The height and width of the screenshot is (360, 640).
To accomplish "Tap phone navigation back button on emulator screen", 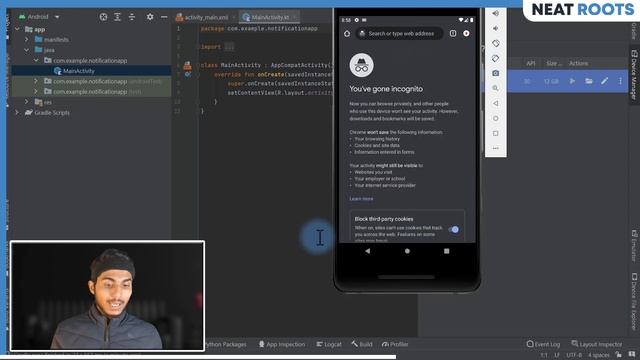I will click(x=367, y=251).
